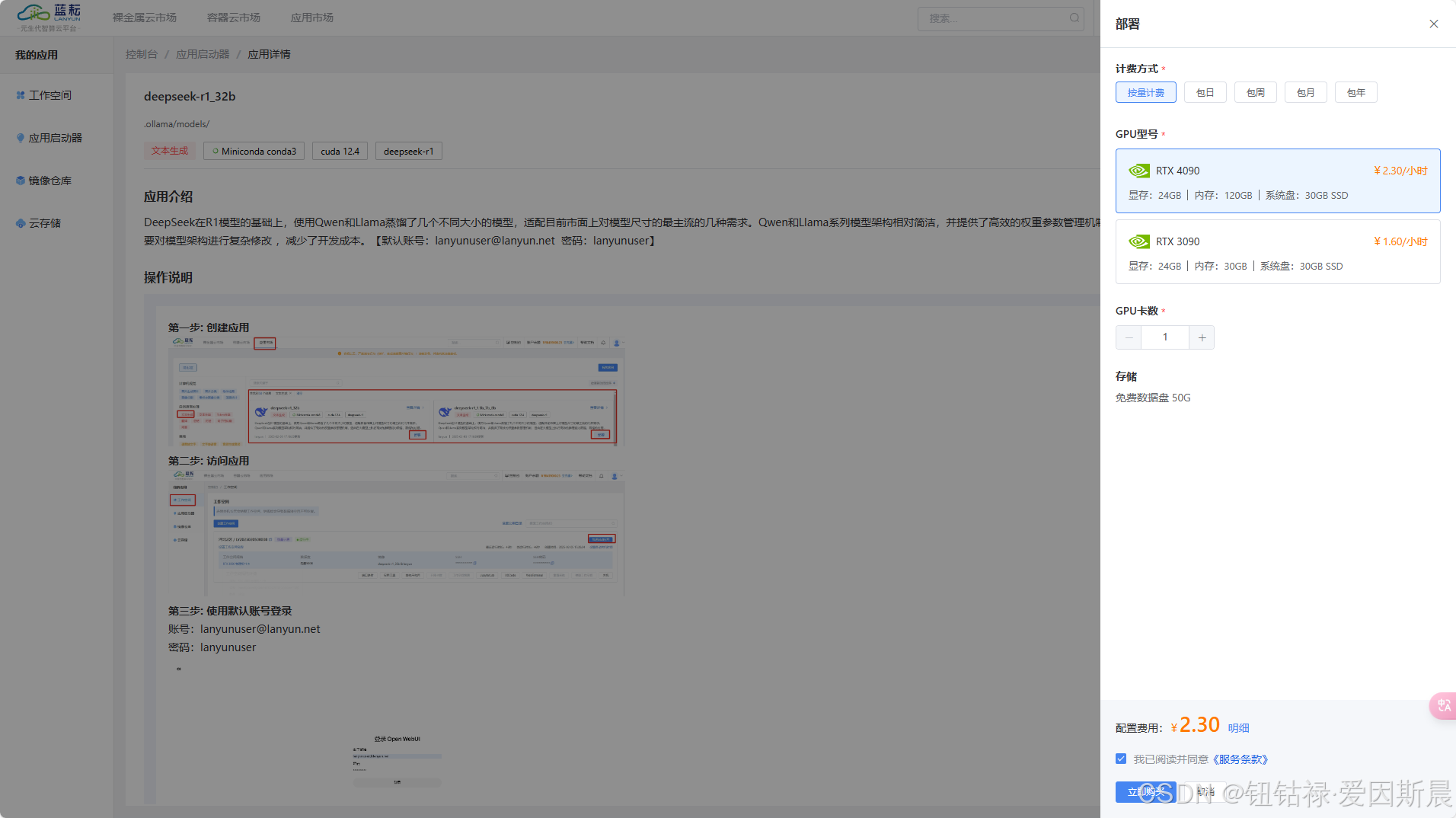This screenshot has height=818, width=1456.
Task: Click the 立即购买 purchase button
Action: (x=1145, y=792)
